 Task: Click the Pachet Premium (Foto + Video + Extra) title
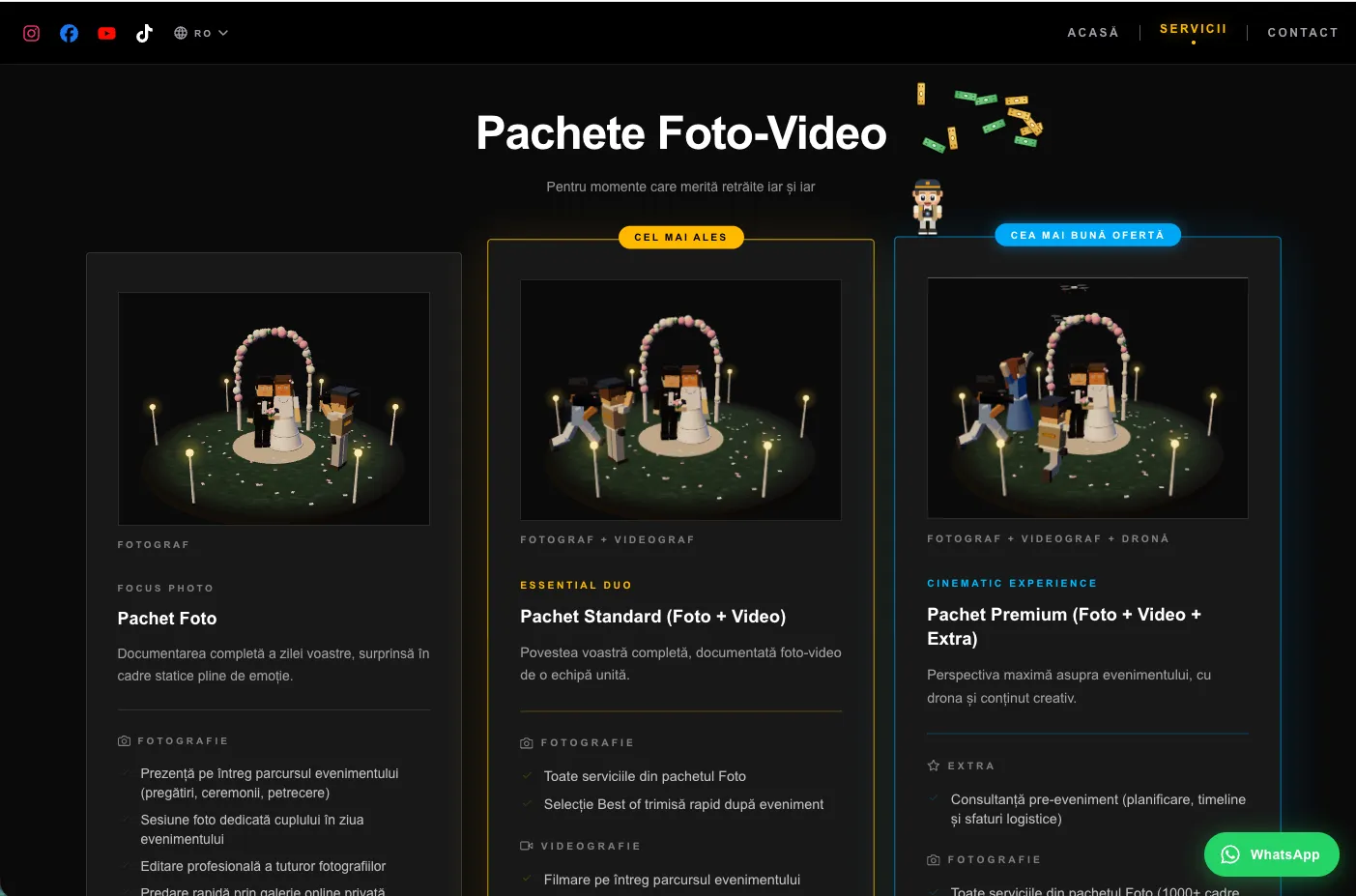pos(1064,626)
